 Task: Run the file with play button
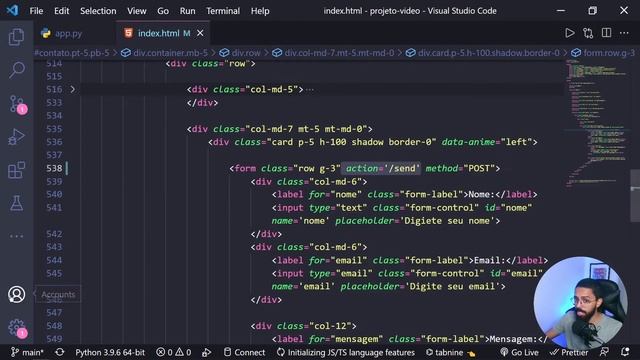[569, 33]
